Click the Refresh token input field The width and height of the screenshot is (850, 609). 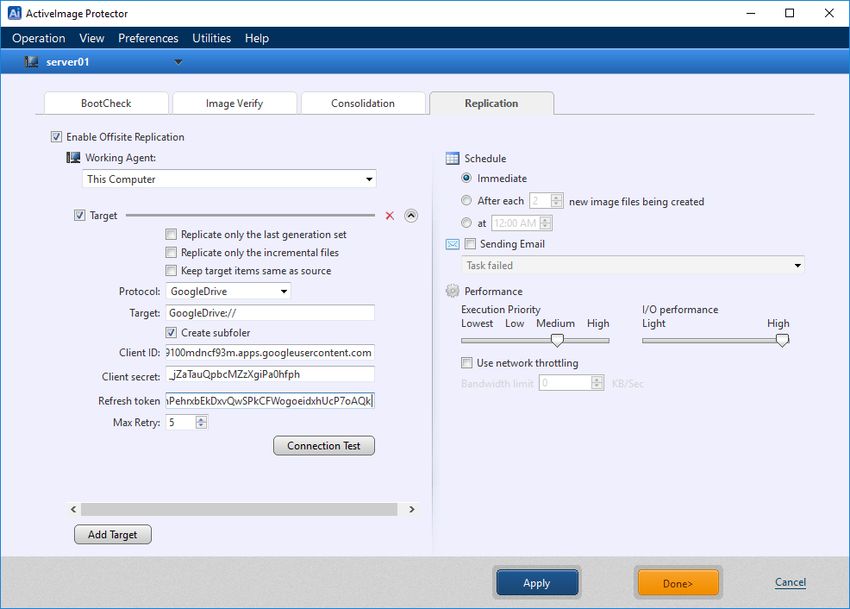270,401
